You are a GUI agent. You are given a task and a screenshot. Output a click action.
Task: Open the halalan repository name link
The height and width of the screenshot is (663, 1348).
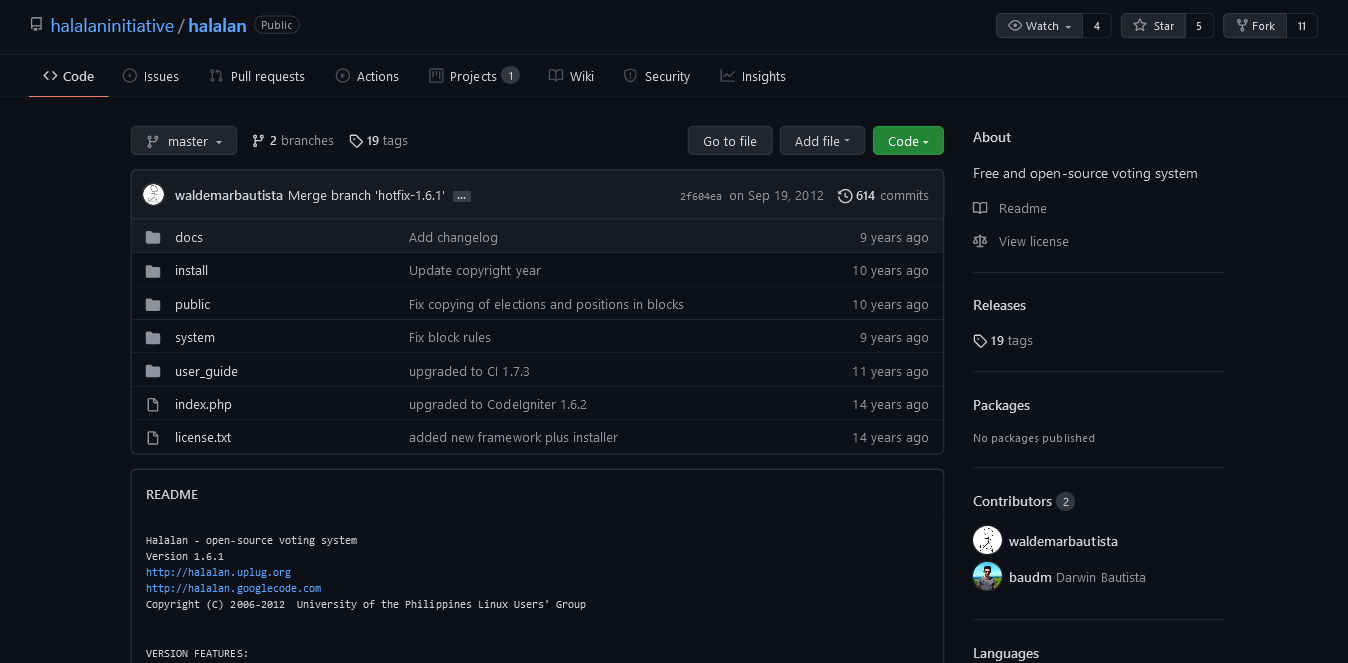coord(217,26)
